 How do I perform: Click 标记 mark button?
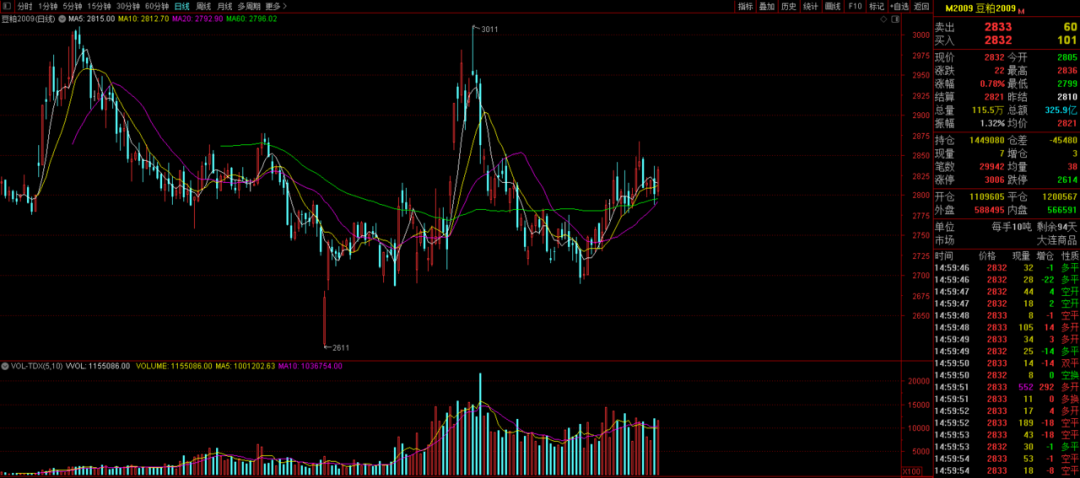[x=876, y=6]
